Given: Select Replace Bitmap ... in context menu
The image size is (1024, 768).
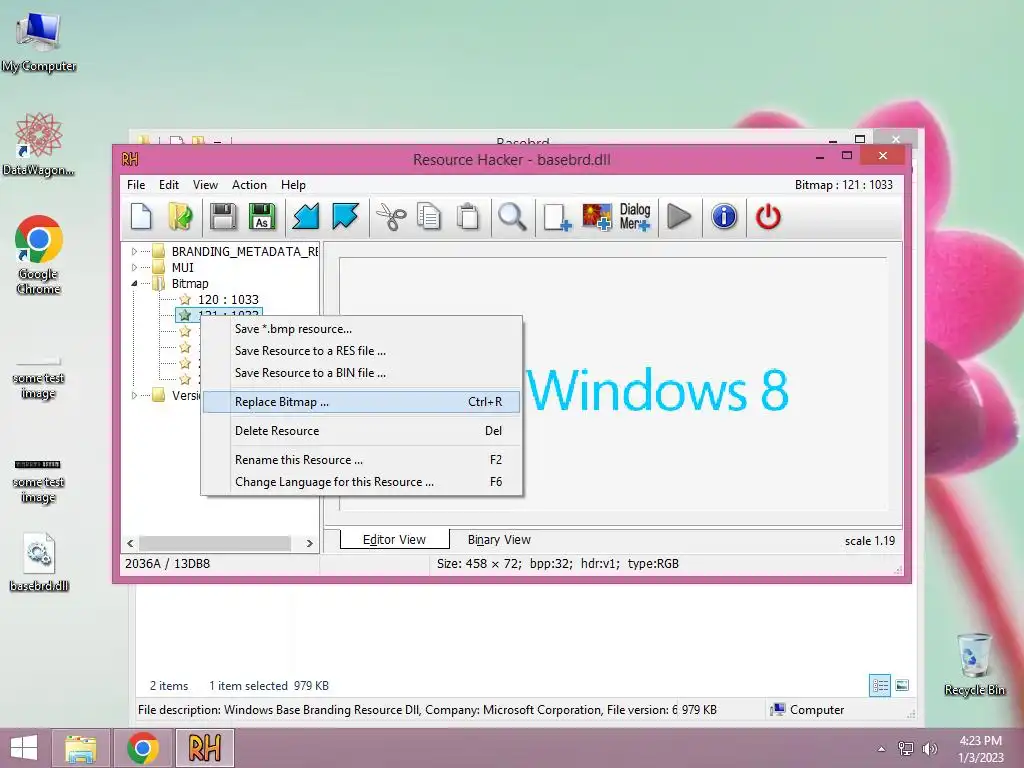Looking at the screenshot, I should pos(362,402).
